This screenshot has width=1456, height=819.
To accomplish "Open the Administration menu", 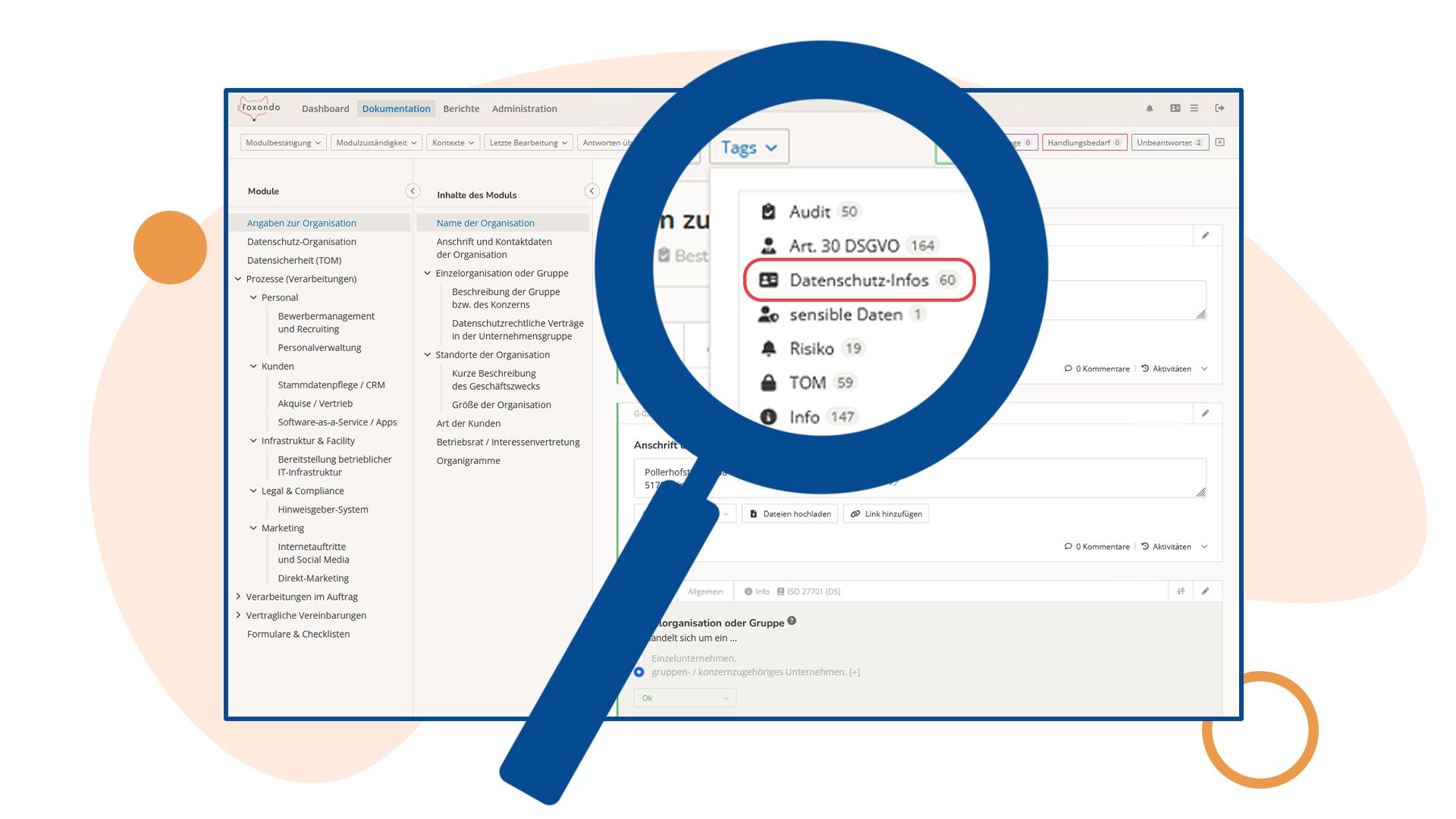I will (524, 108).
